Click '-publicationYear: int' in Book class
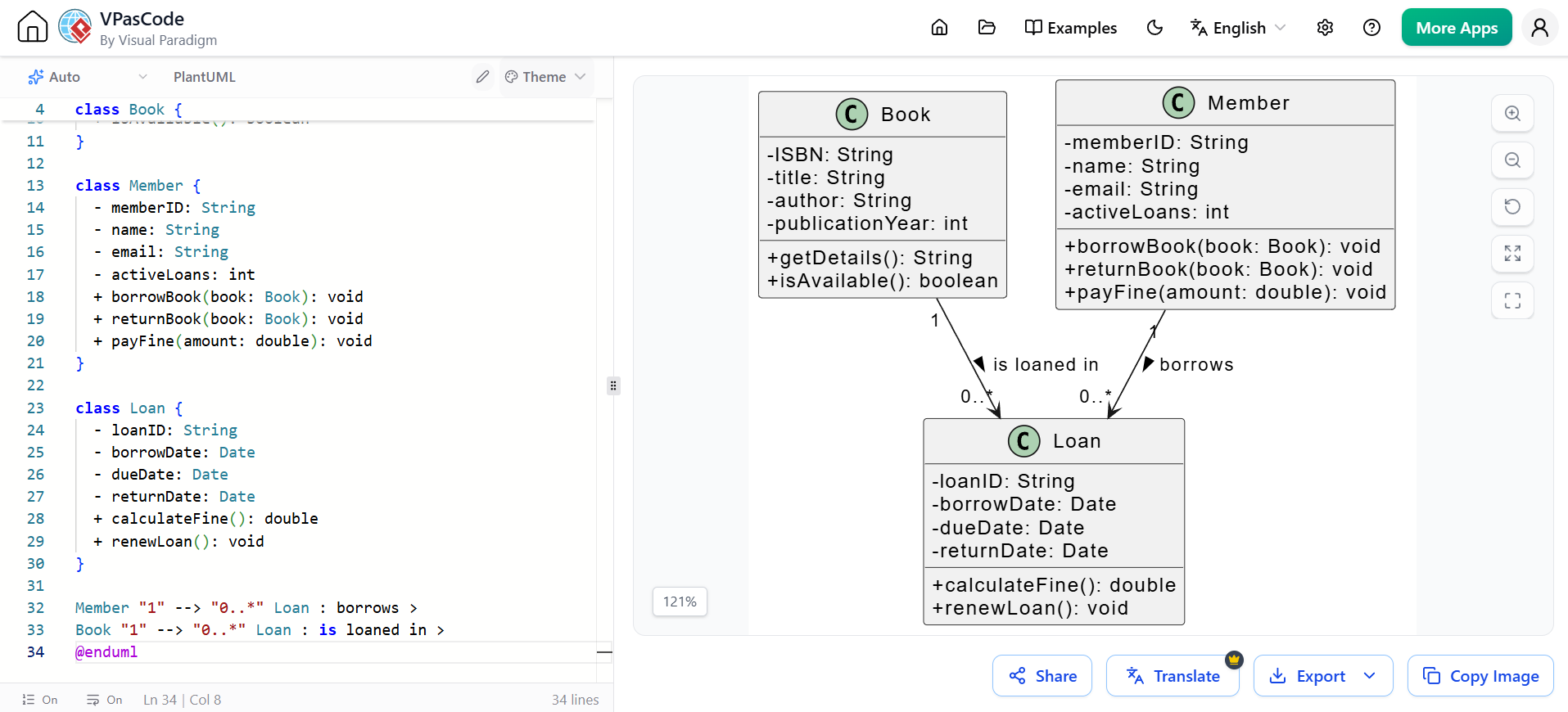 (867, 223)
